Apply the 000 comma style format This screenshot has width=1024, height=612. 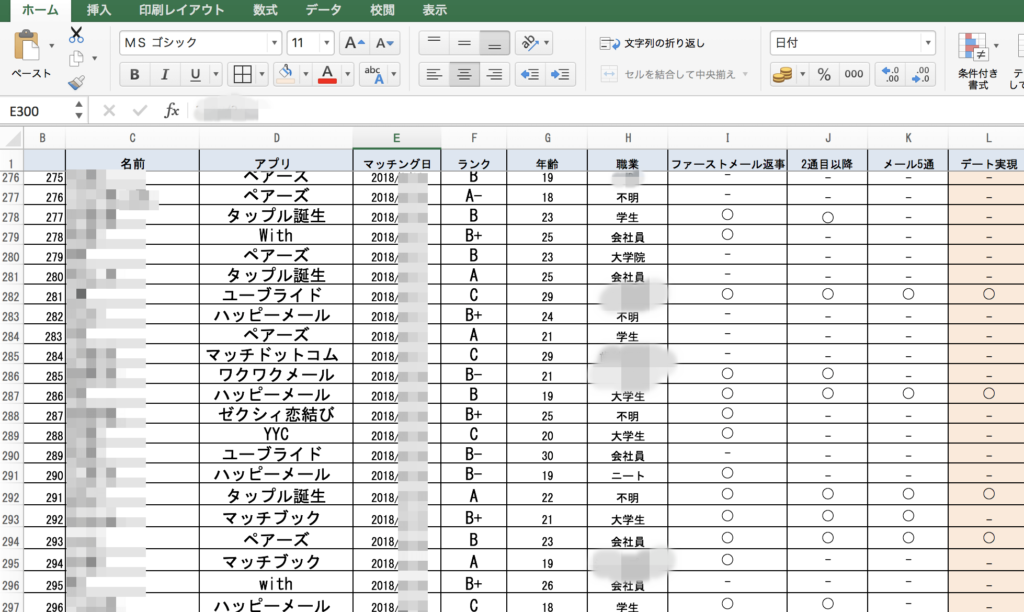854,74
